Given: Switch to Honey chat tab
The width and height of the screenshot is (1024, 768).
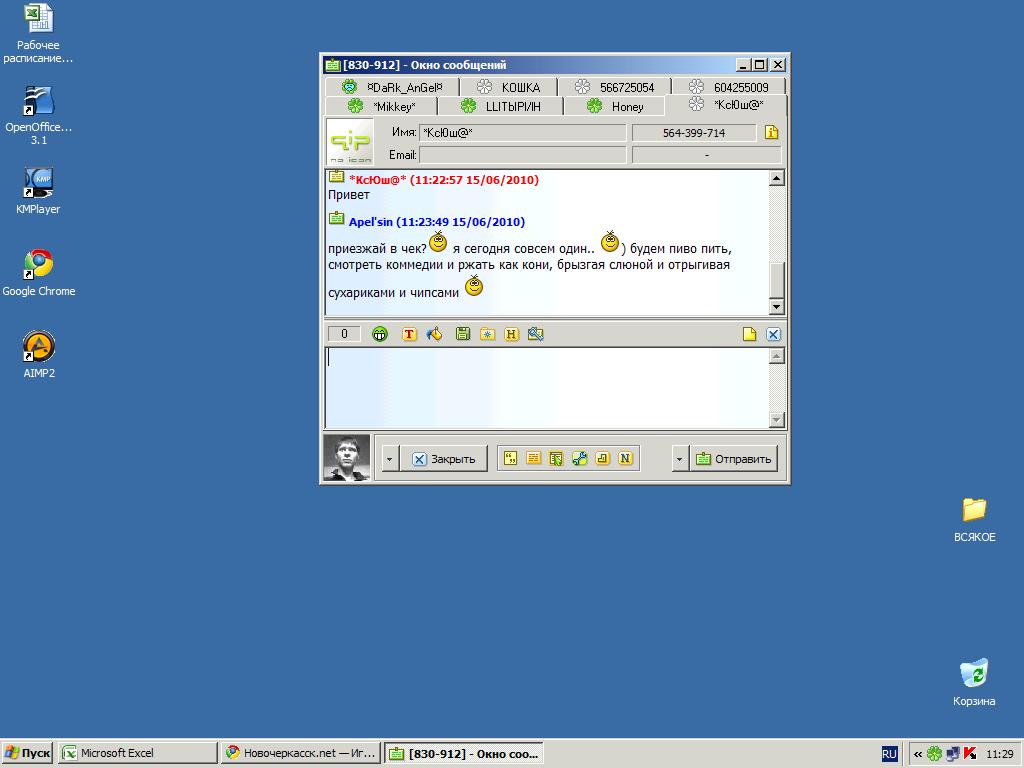Looking at the screenshot, I should tap(615, 106).
